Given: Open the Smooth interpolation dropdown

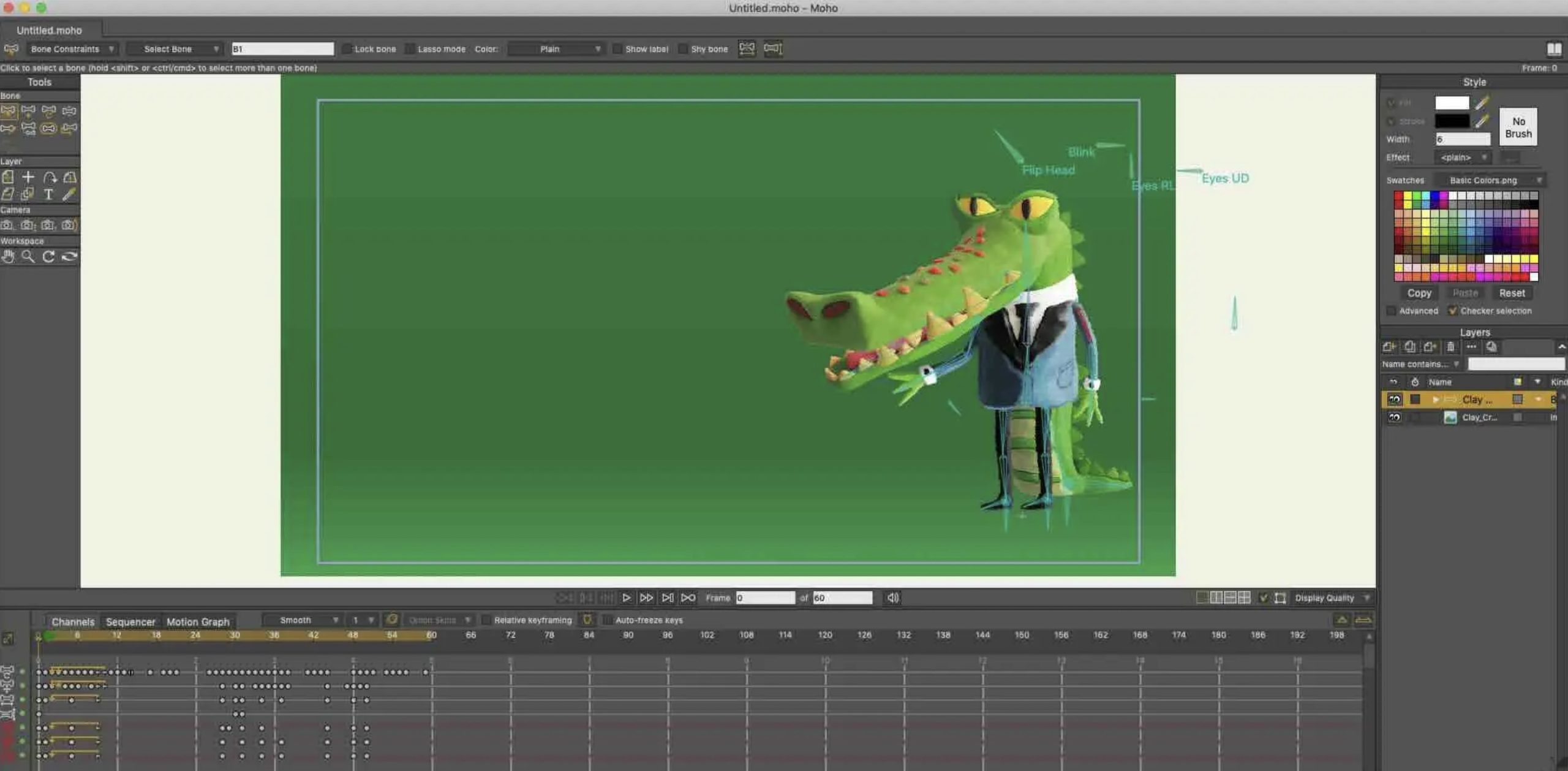Looking at the screenshot, I should pyautogui.click(x=301, y=620).
